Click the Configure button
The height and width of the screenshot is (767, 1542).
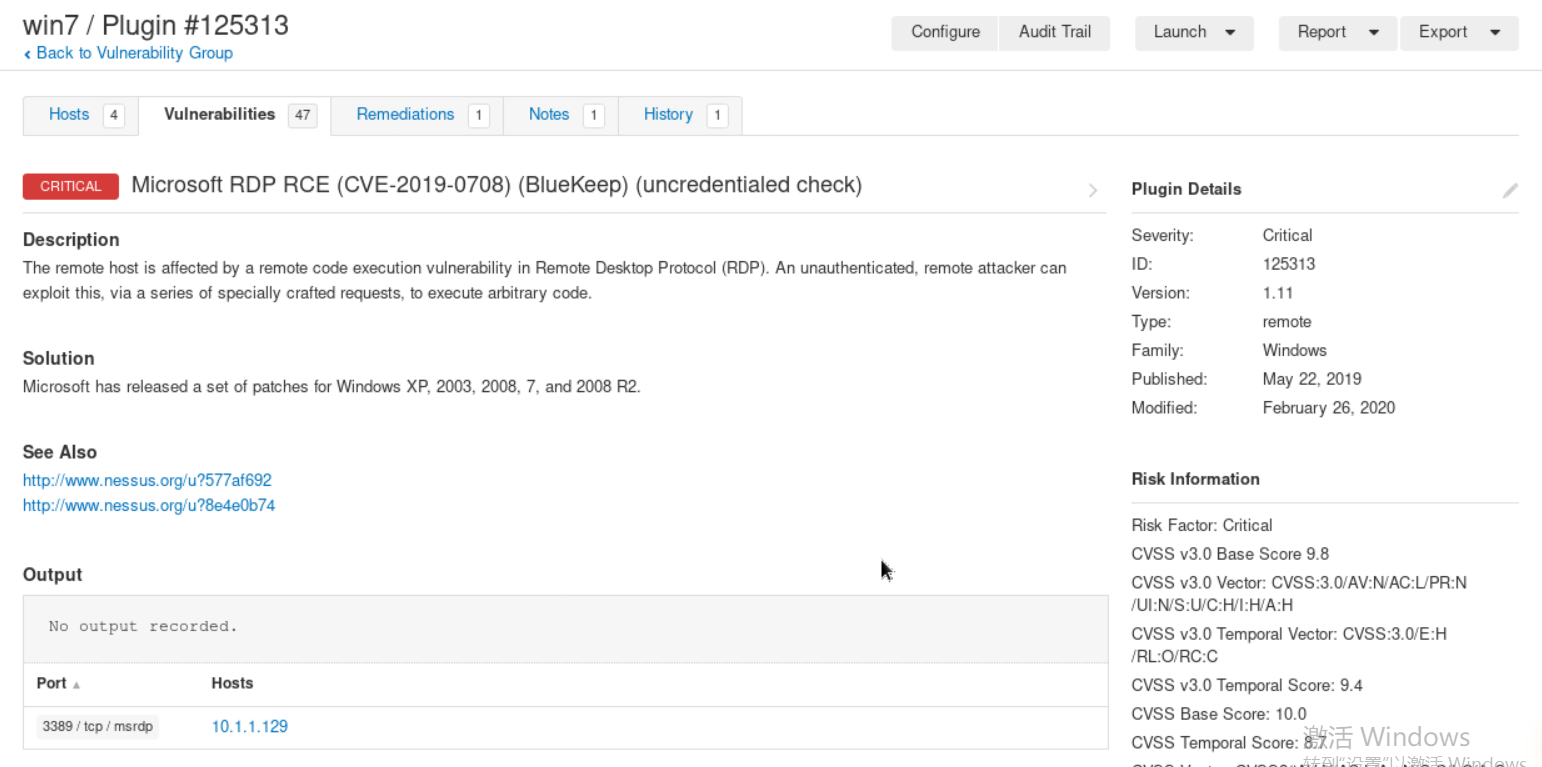(x=945, y=32)
